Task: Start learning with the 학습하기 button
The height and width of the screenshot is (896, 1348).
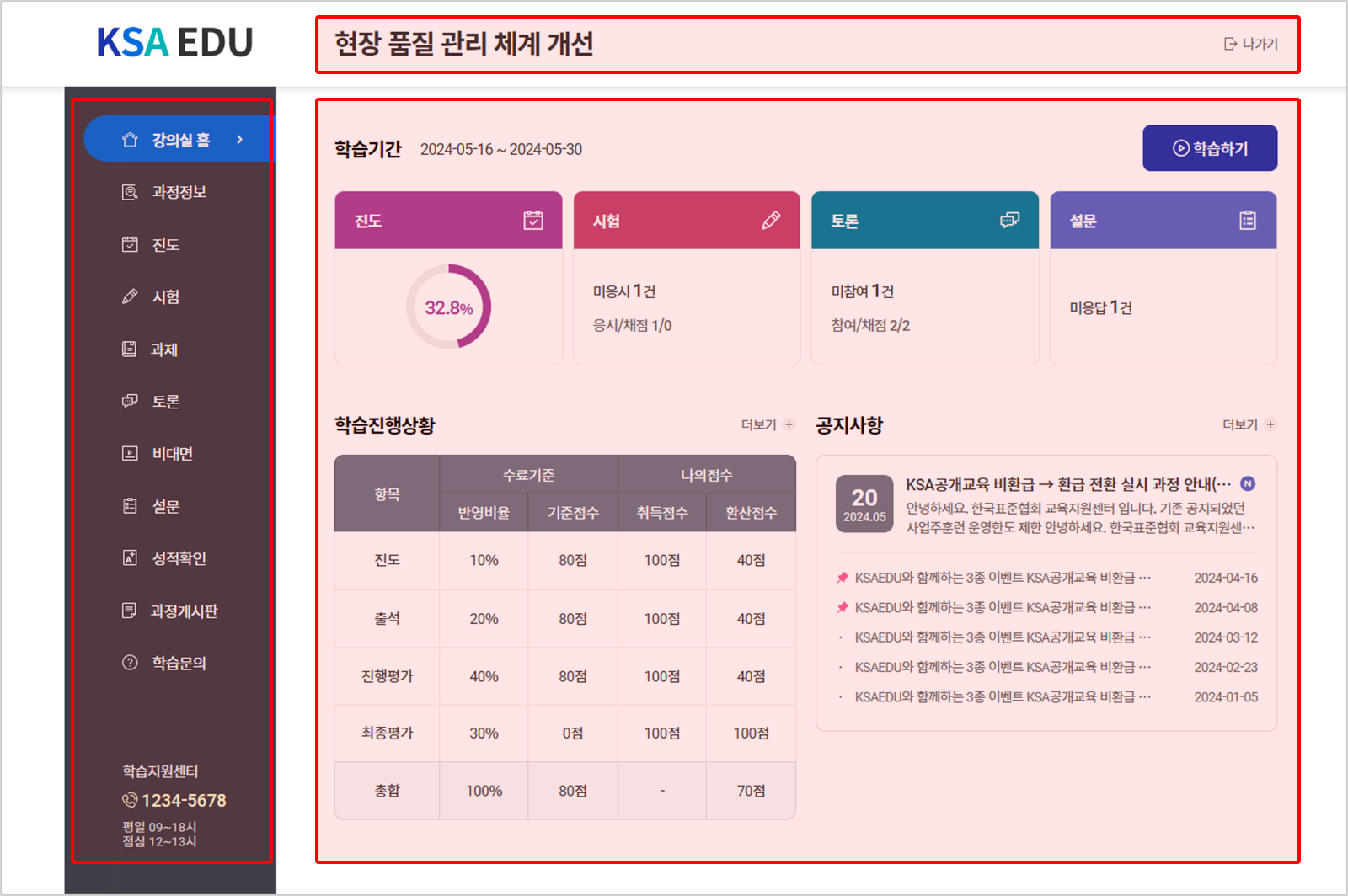Action: [x=1210, y=148]
